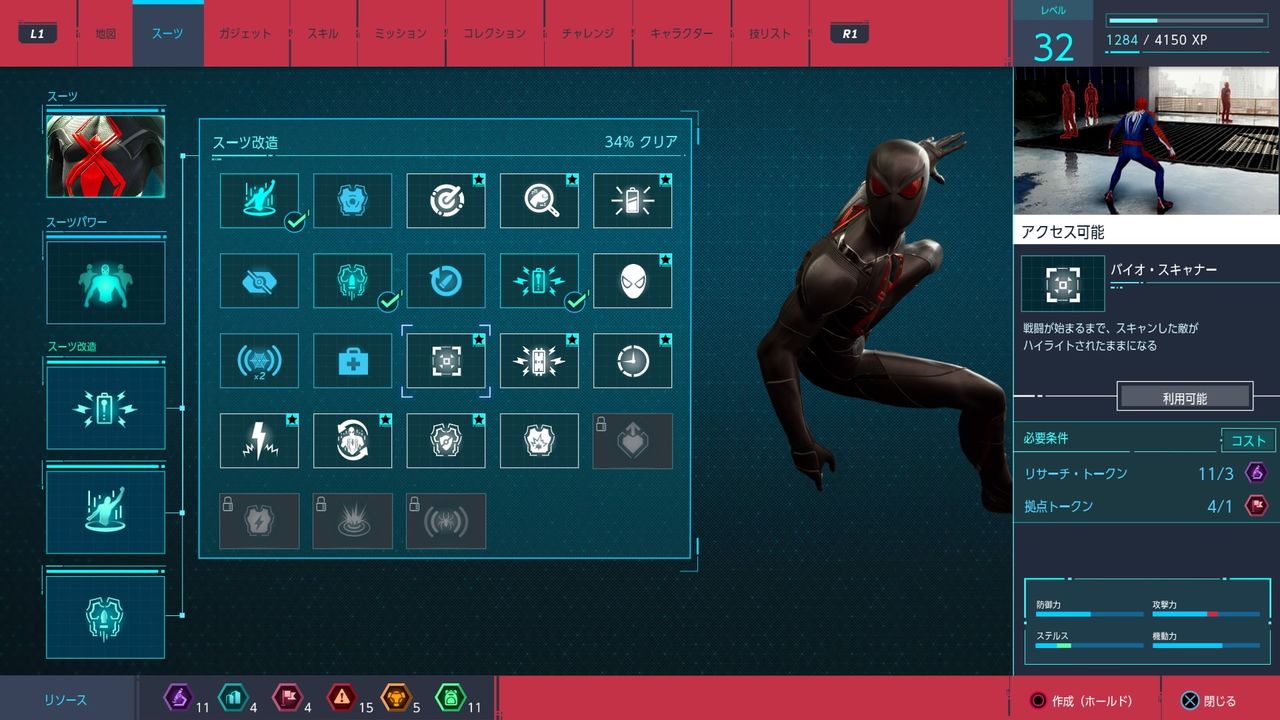The height and width of the screenshot is (720, 1280).
Task: Select the white sparking battery mod
Action: pos(540,361)
